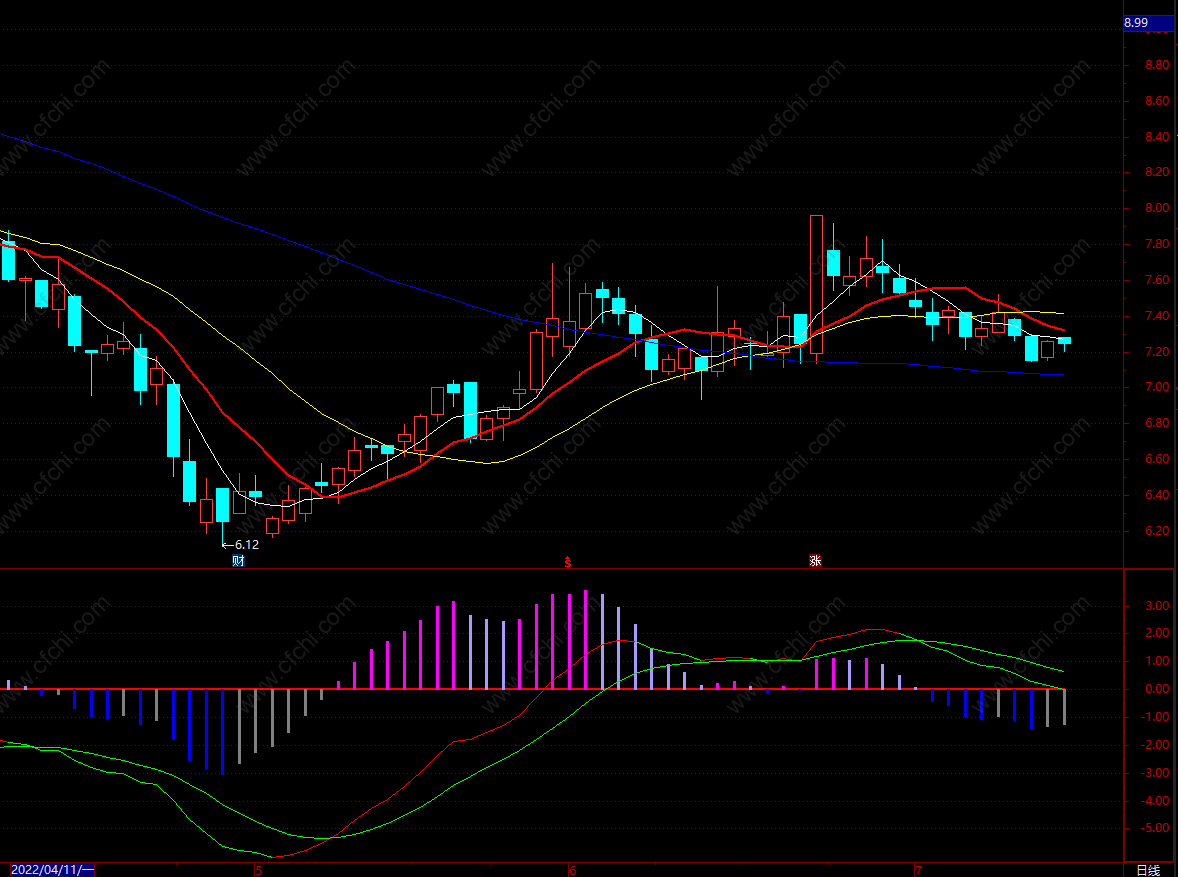This screenshot has width=1178, height=877.
Task: Click the -3.00 MACD axis label
Action: point(1155,773)
